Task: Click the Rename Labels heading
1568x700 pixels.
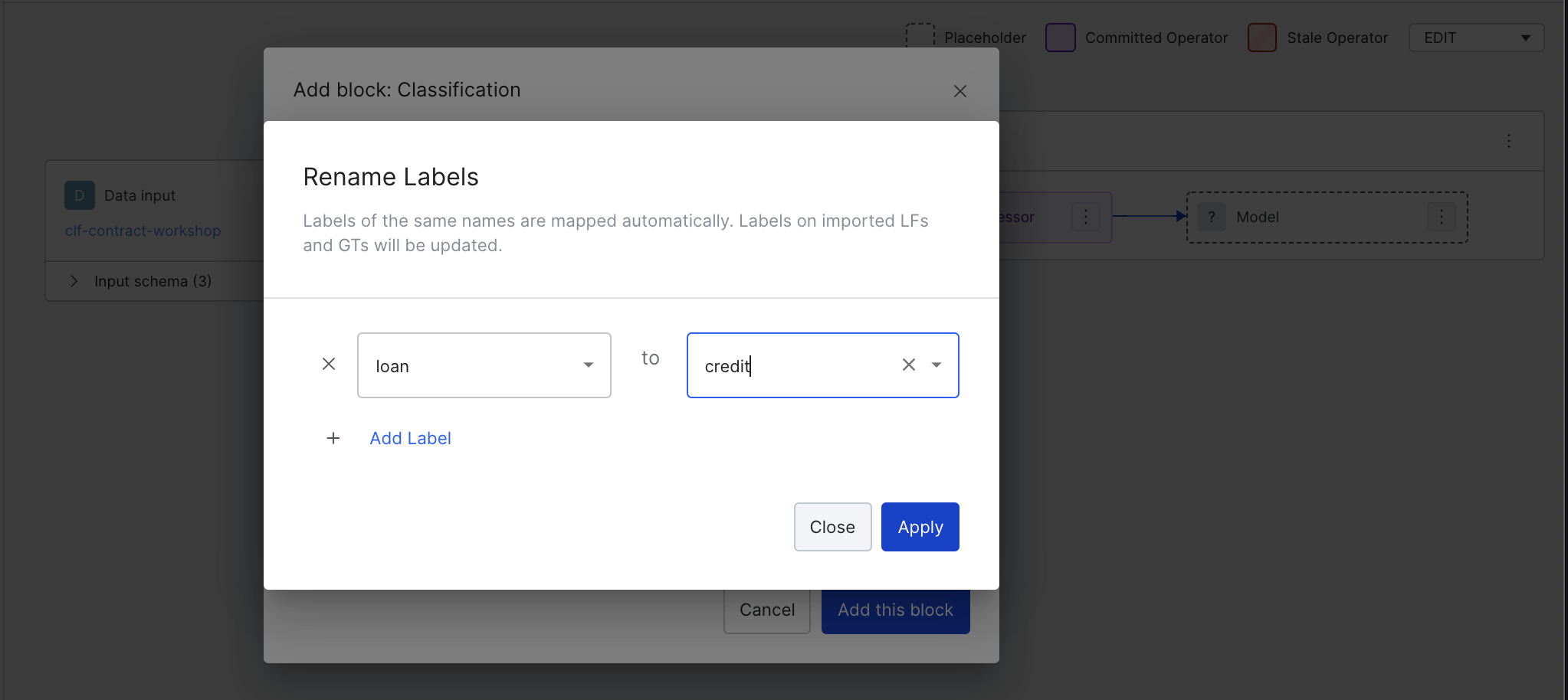Action: [x=391, y=177]
